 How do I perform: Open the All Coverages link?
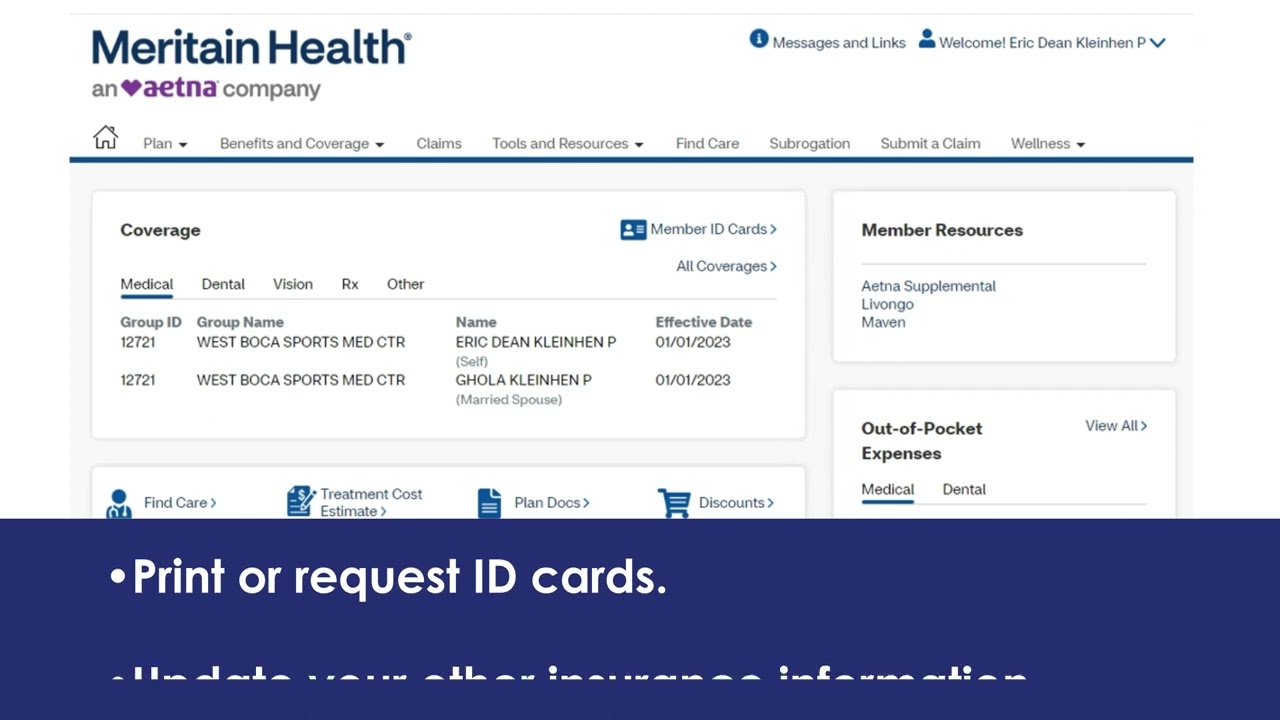click(x=726, y=267)
